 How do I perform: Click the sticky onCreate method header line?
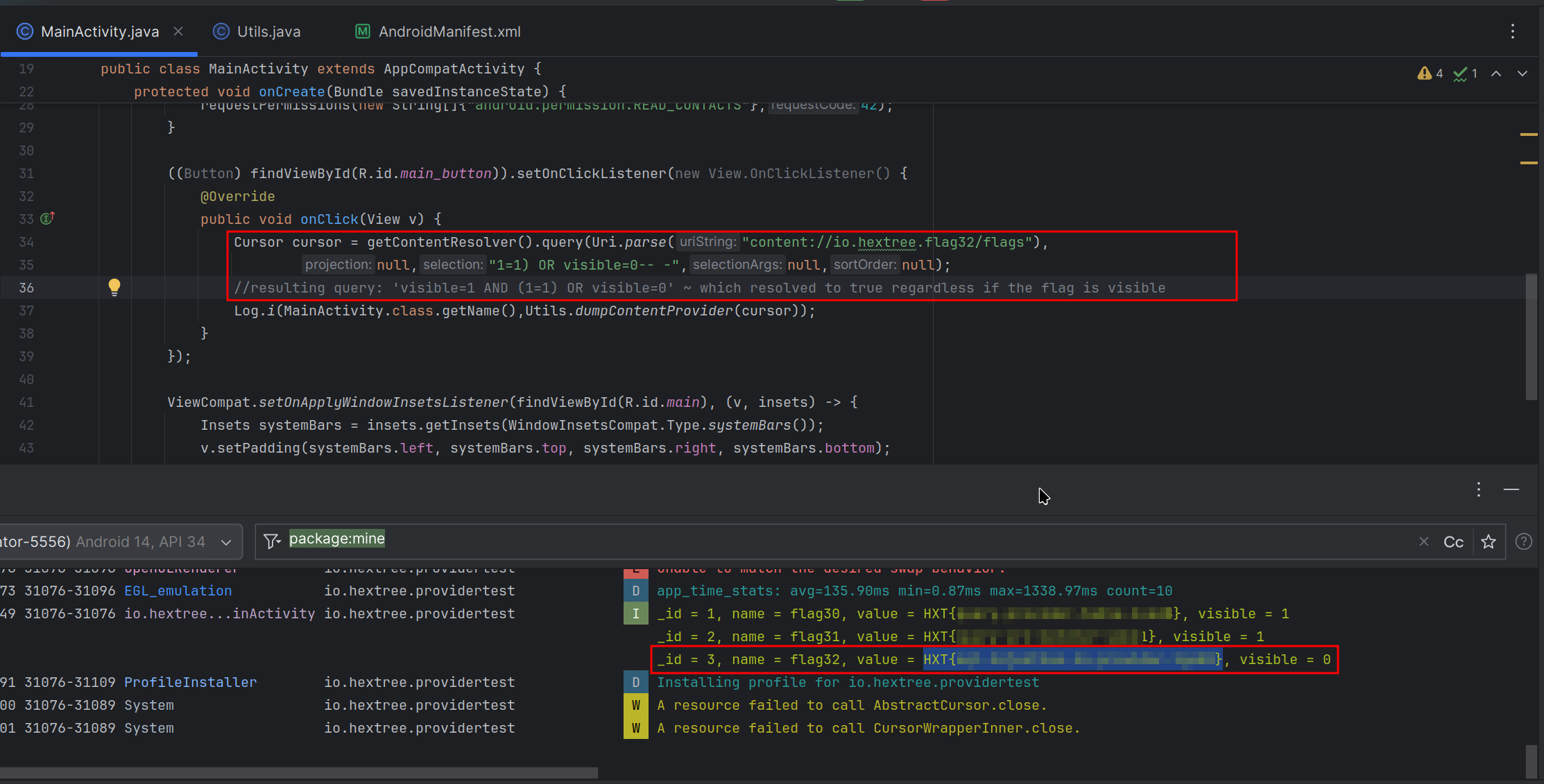coord(350,92)
